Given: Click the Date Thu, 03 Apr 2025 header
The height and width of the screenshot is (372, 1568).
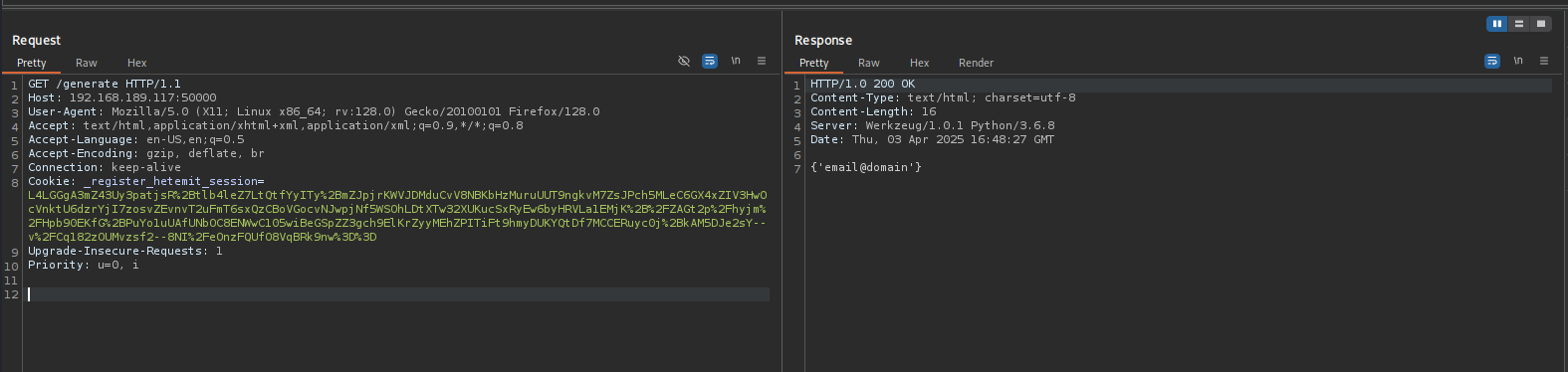Looking at the screenshot, I should pos(932,139).
